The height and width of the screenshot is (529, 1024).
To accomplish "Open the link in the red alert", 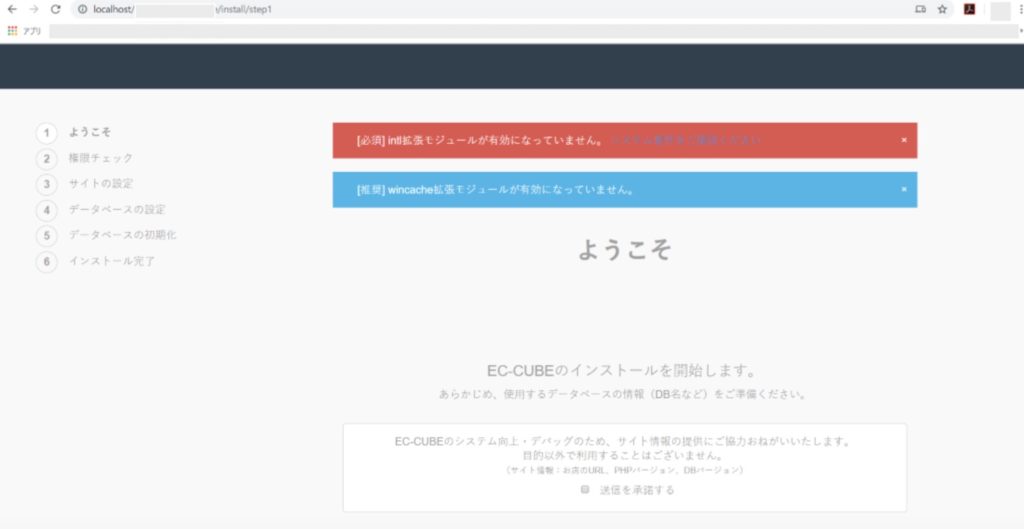I will tap(684, 140).
